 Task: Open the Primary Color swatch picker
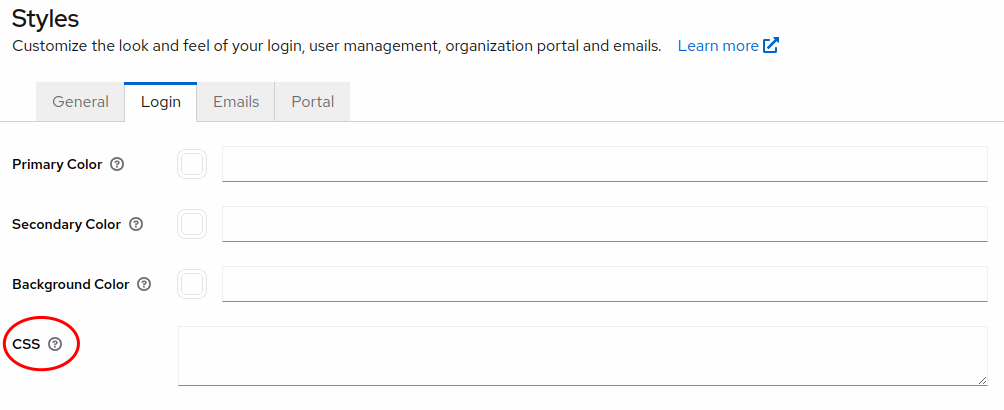click(192, 164)
